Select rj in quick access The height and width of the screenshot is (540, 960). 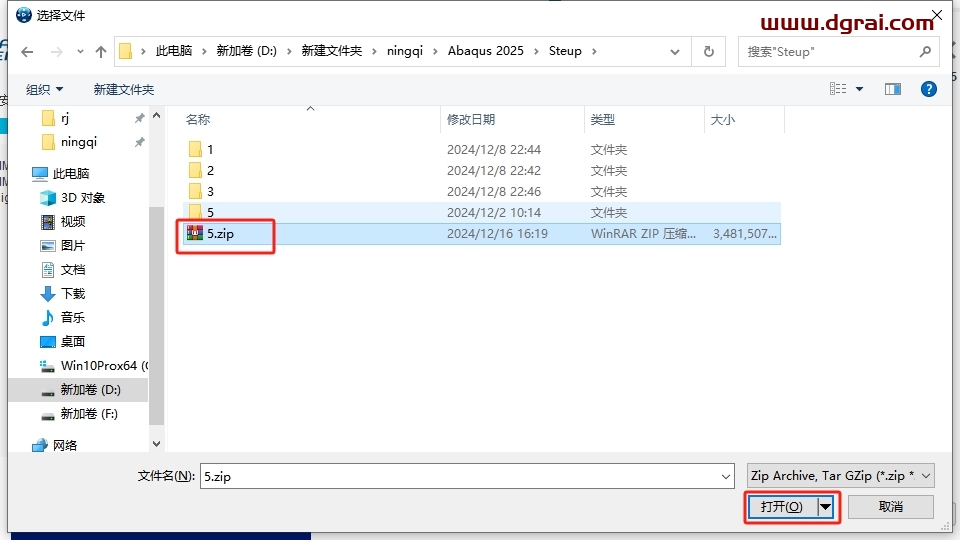pos(65,118)
